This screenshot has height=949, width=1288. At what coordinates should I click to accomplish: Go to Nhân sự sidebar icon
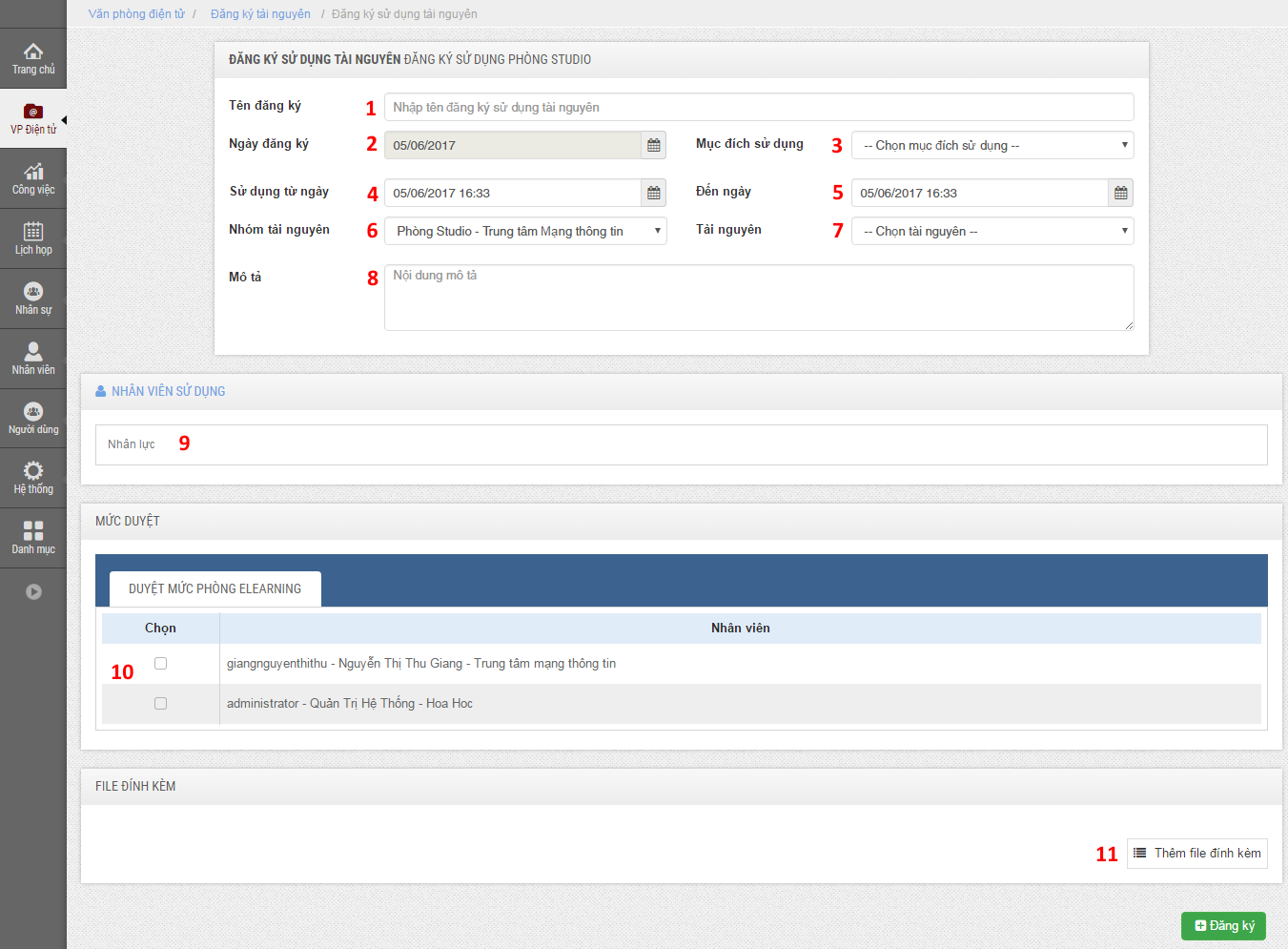click(x=33, y=293)
